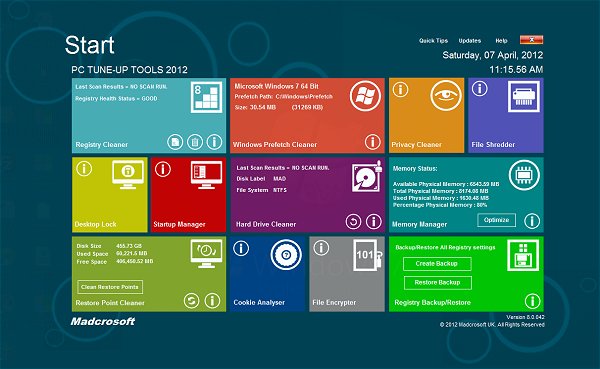Click the 'Free Space' line in Restore Point Cleaner

[x=115, y=262]
